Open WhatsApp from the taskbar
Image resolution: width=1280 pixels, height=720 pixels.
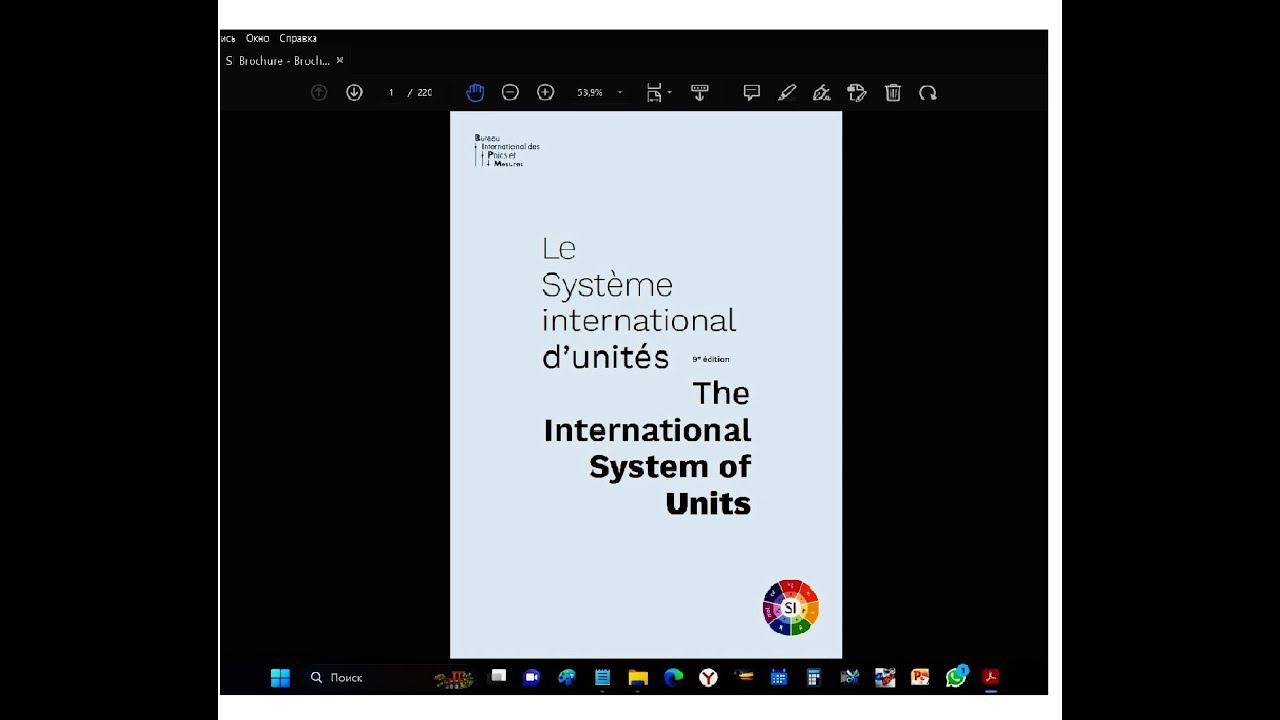[x=956, y=677]
